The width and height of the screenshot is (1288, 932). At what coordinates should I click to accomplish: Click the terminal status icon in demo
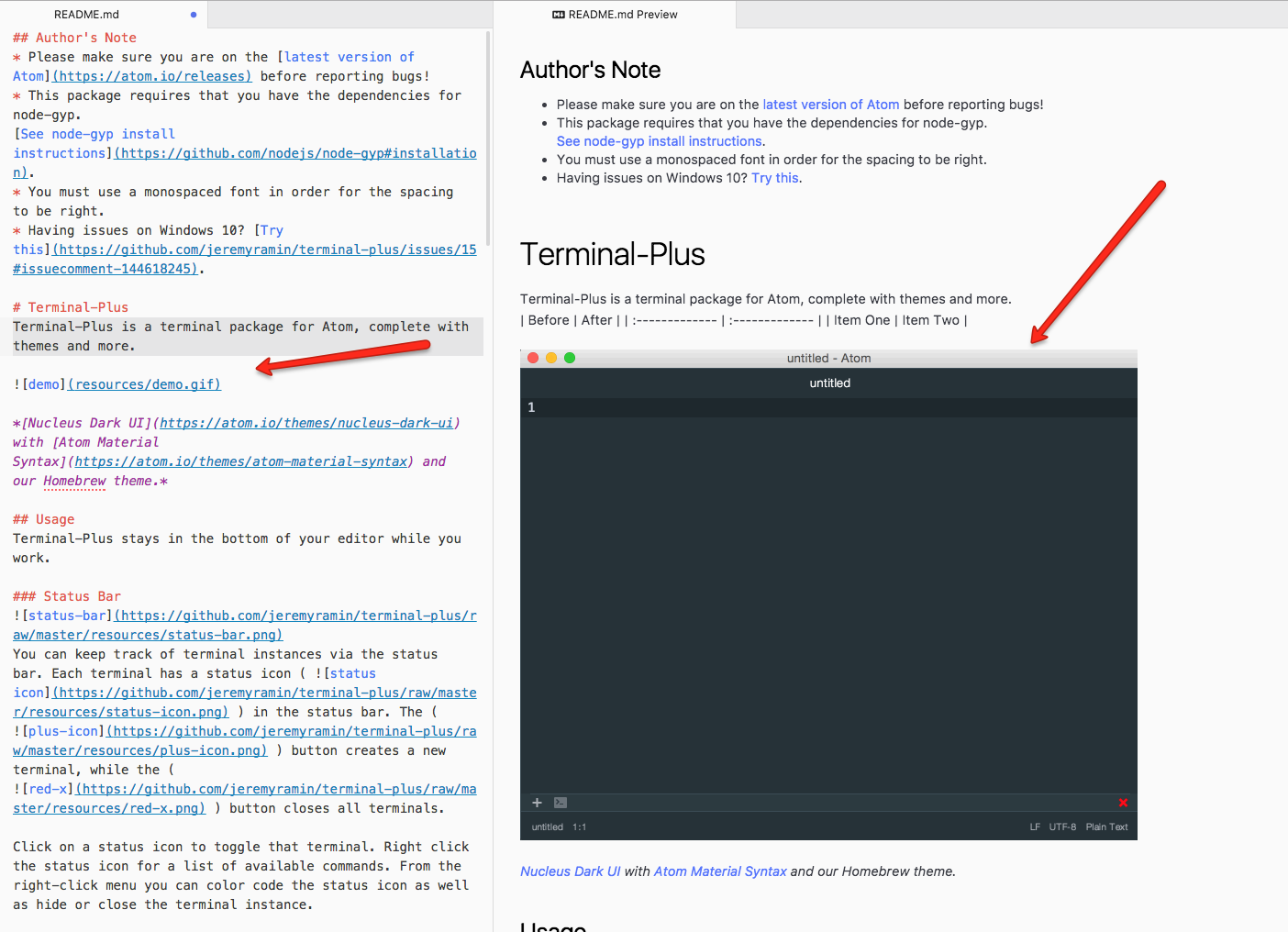(x=561, y=803)
